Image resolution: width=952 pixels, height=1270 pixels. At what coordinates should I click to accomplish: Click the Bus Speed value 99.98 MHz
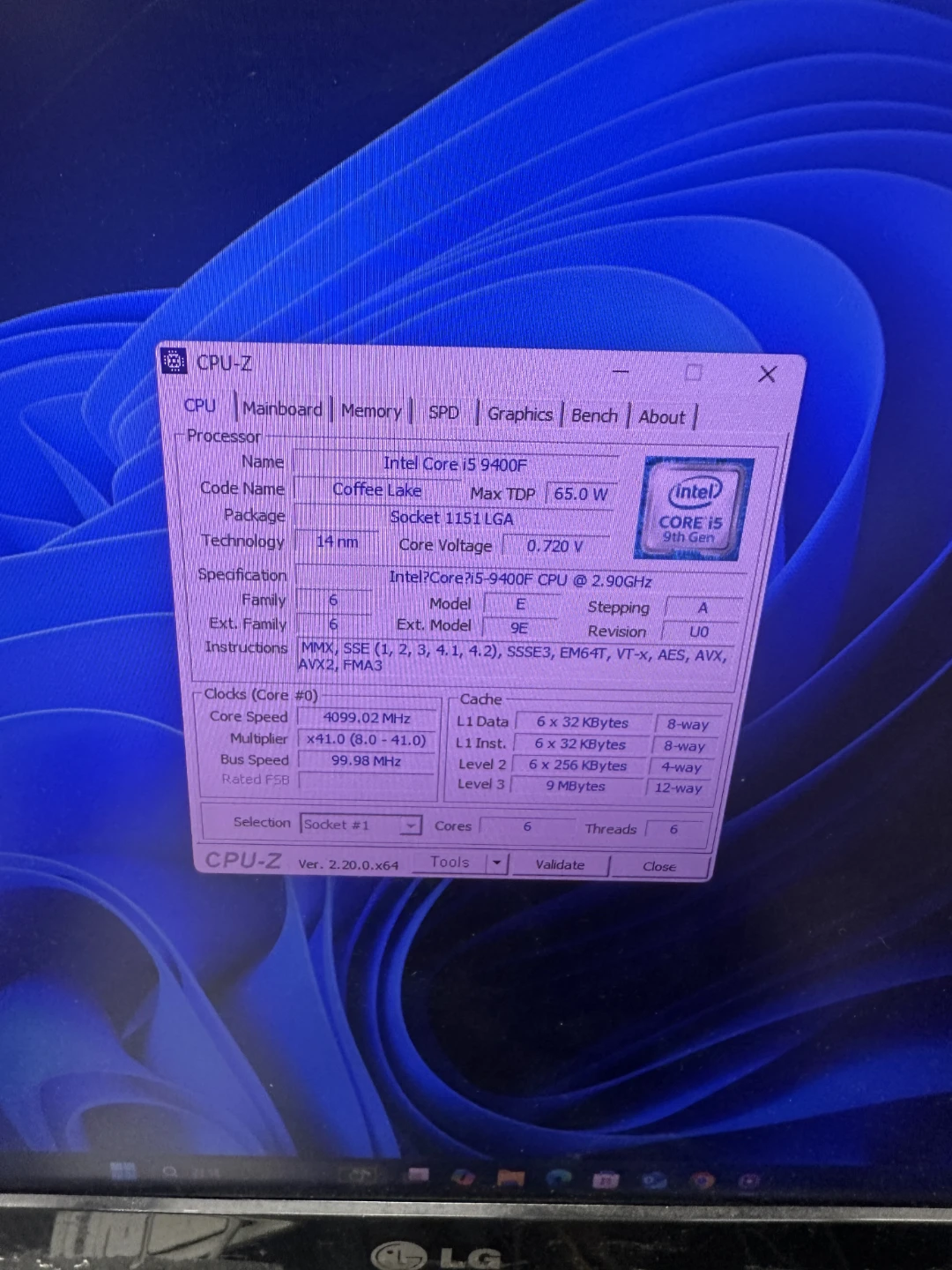(367, 761)
